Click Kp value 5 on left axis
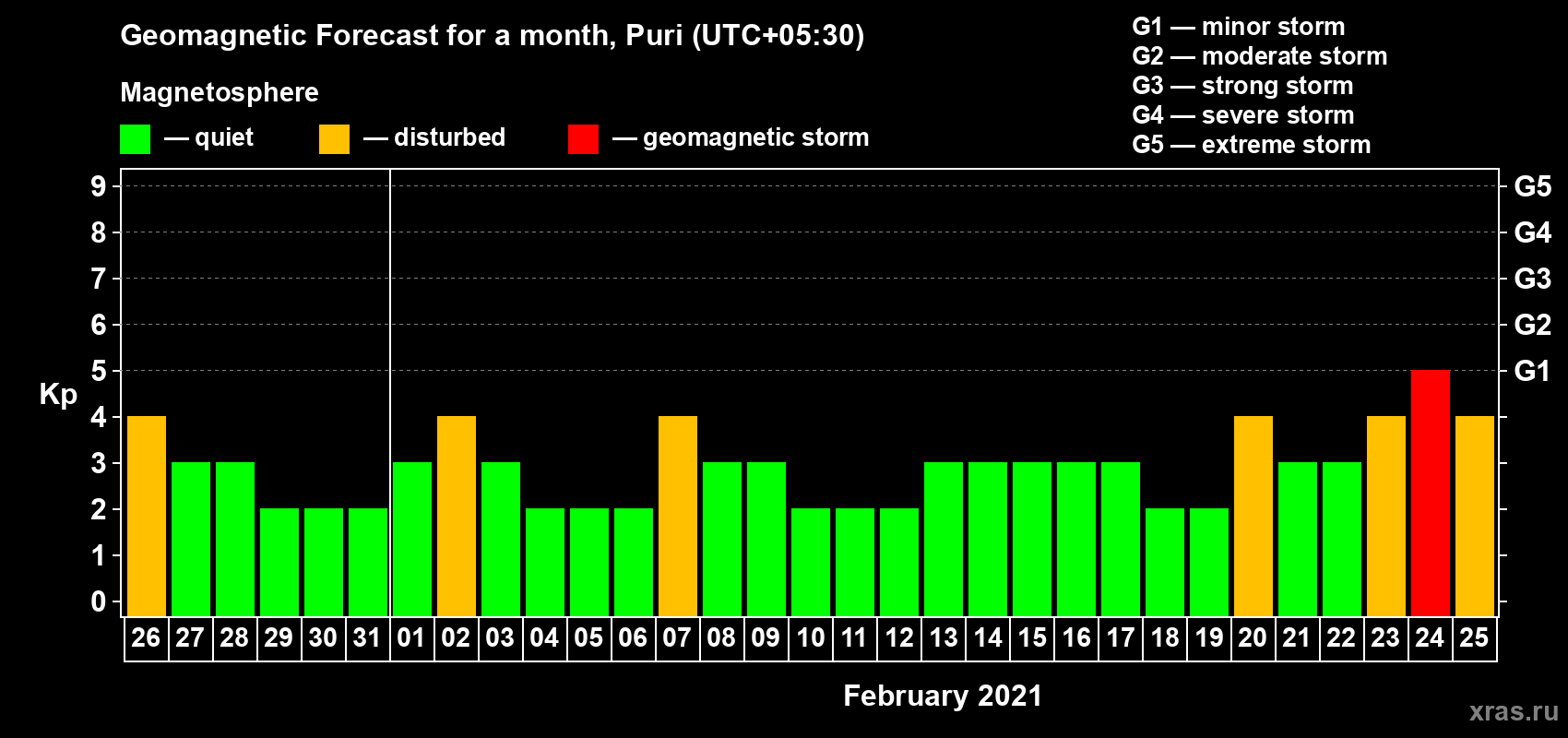Viewport: 1568px width, 738px height. pyautogui.click(x=99, y=371)
